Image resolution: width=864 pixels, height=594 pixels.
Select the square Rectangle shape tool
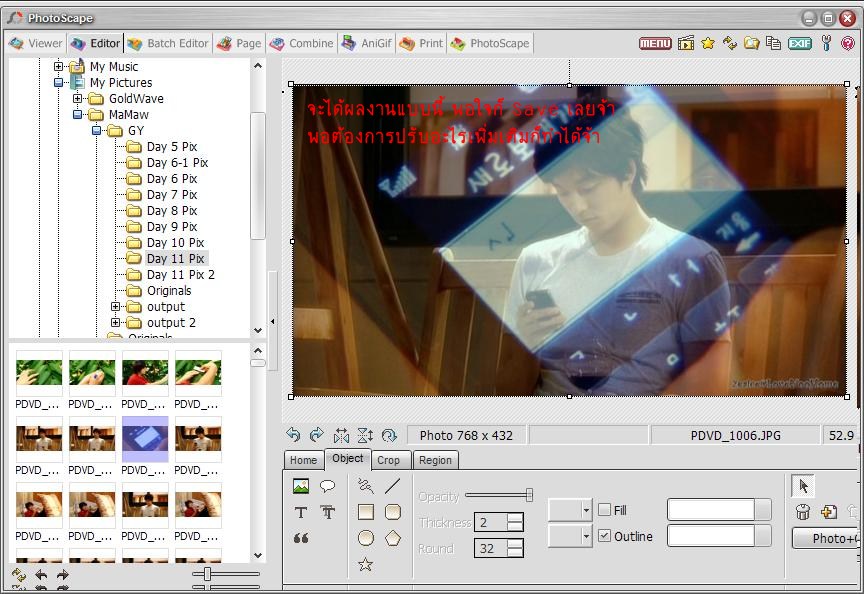tap(366, 512)
